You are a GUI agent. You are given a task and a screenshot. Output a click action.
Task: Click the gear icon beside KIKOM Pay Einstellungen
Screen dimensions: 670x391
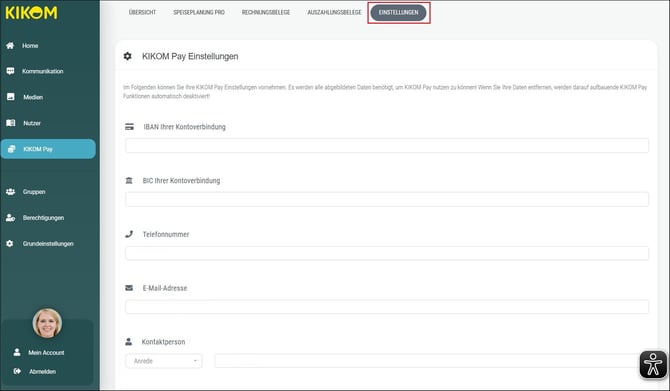[127, 56]
